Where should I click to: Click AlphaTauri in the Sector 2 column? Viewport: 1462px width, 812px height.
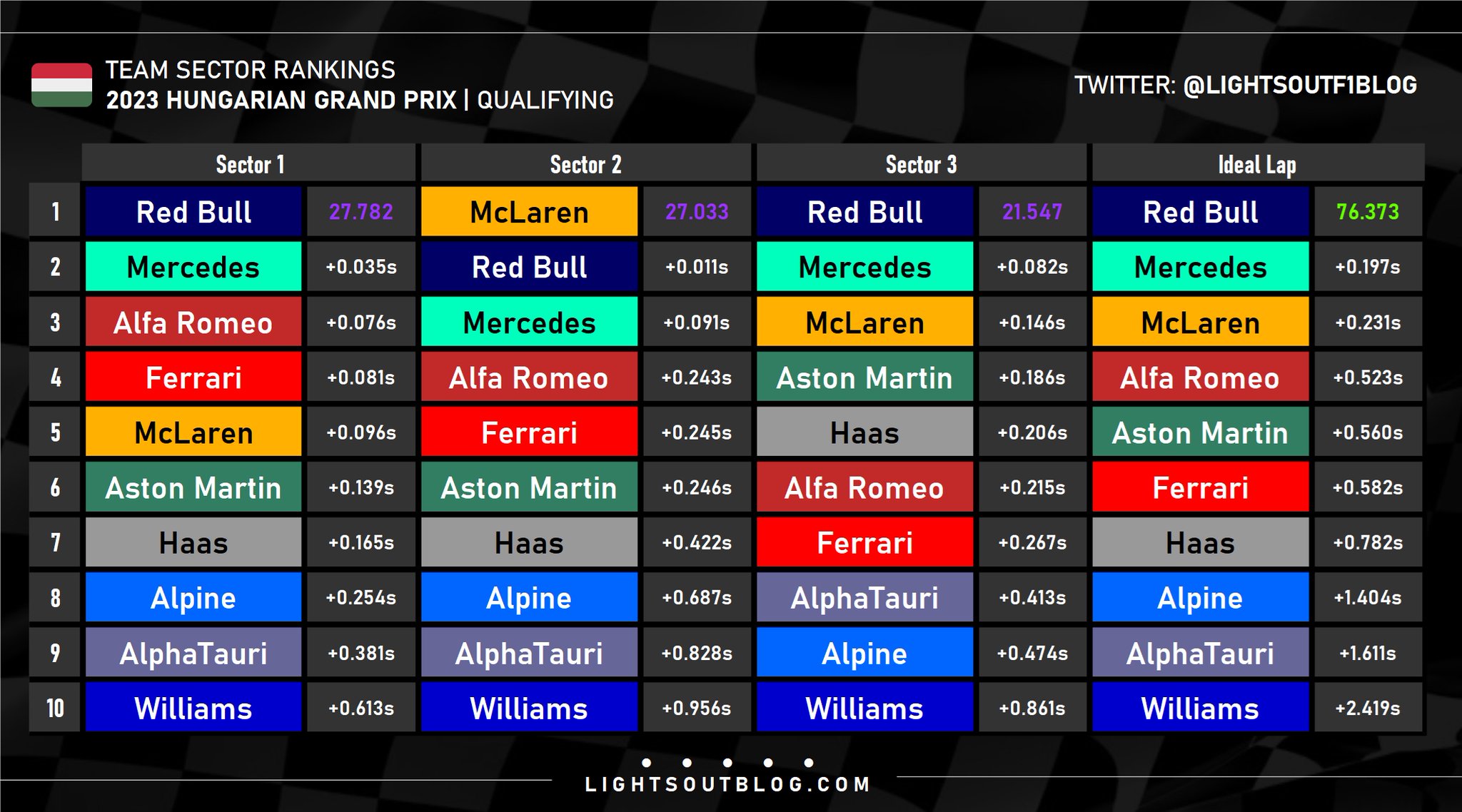pyautogui.click(x=529, y=653)
